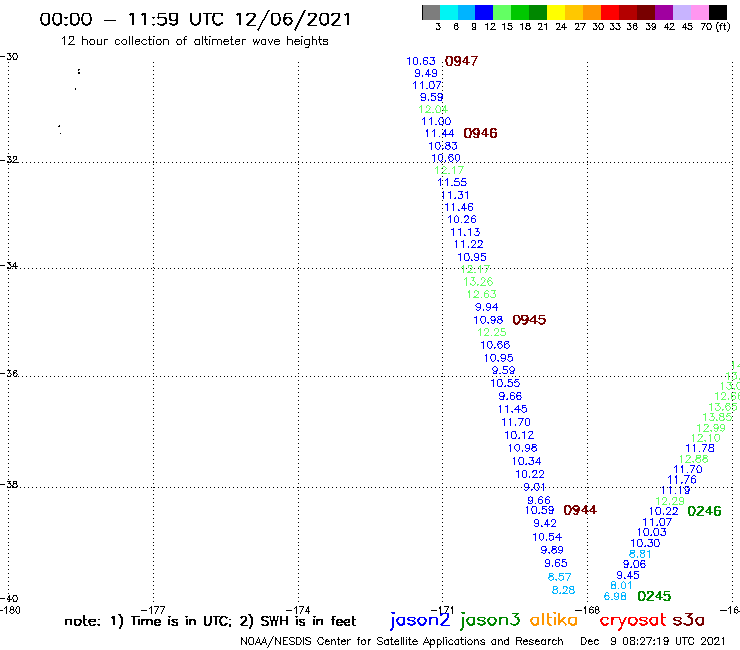Screen dimensions: 740x650
Task: Select the '0947' time stamp label
Action: tap(461, 61)
